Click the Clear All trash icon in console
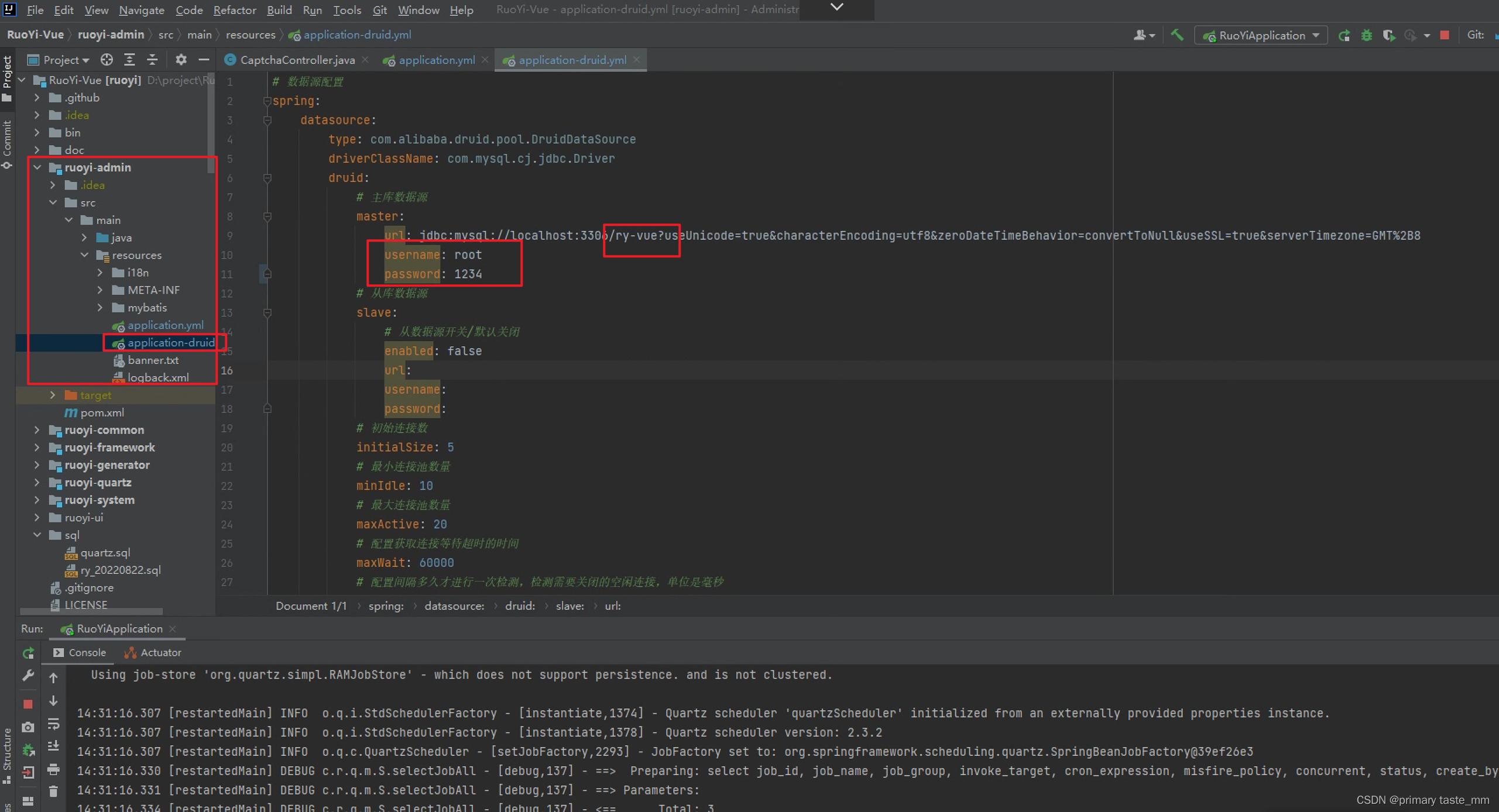The height and width of the screenshot is (812, 1499). [53, 791]
